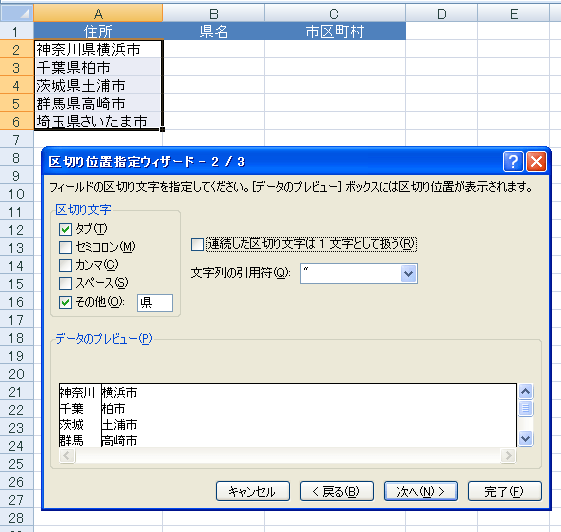Click the キャンセル button

point(253,491)
